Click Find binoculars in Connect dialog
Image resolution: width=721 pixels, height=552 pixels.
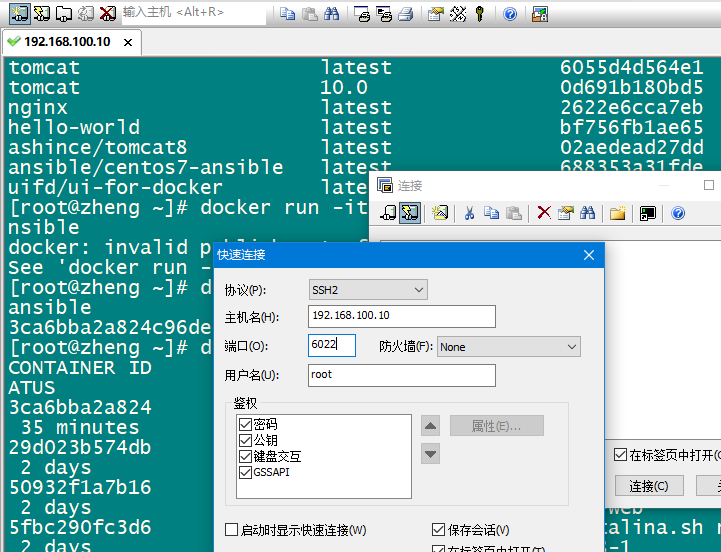[x=587, y=213]
